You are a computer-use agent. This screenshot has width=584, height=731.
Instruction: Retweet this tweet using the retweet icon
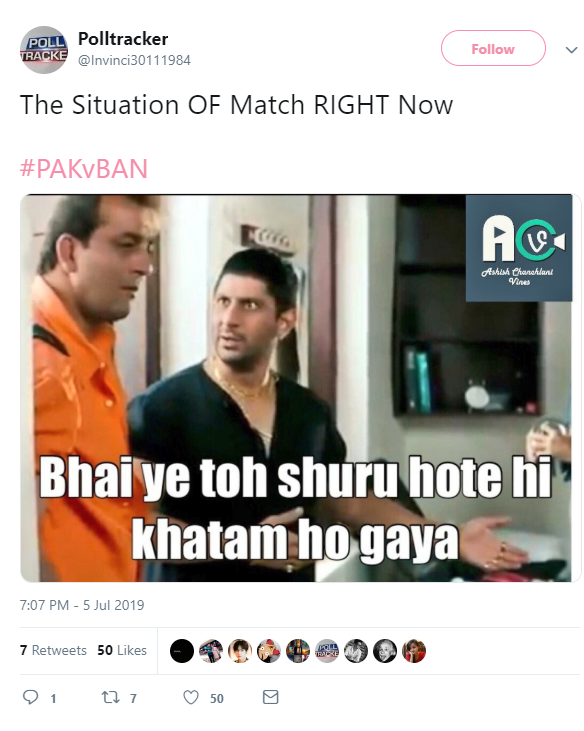(110, 697)
